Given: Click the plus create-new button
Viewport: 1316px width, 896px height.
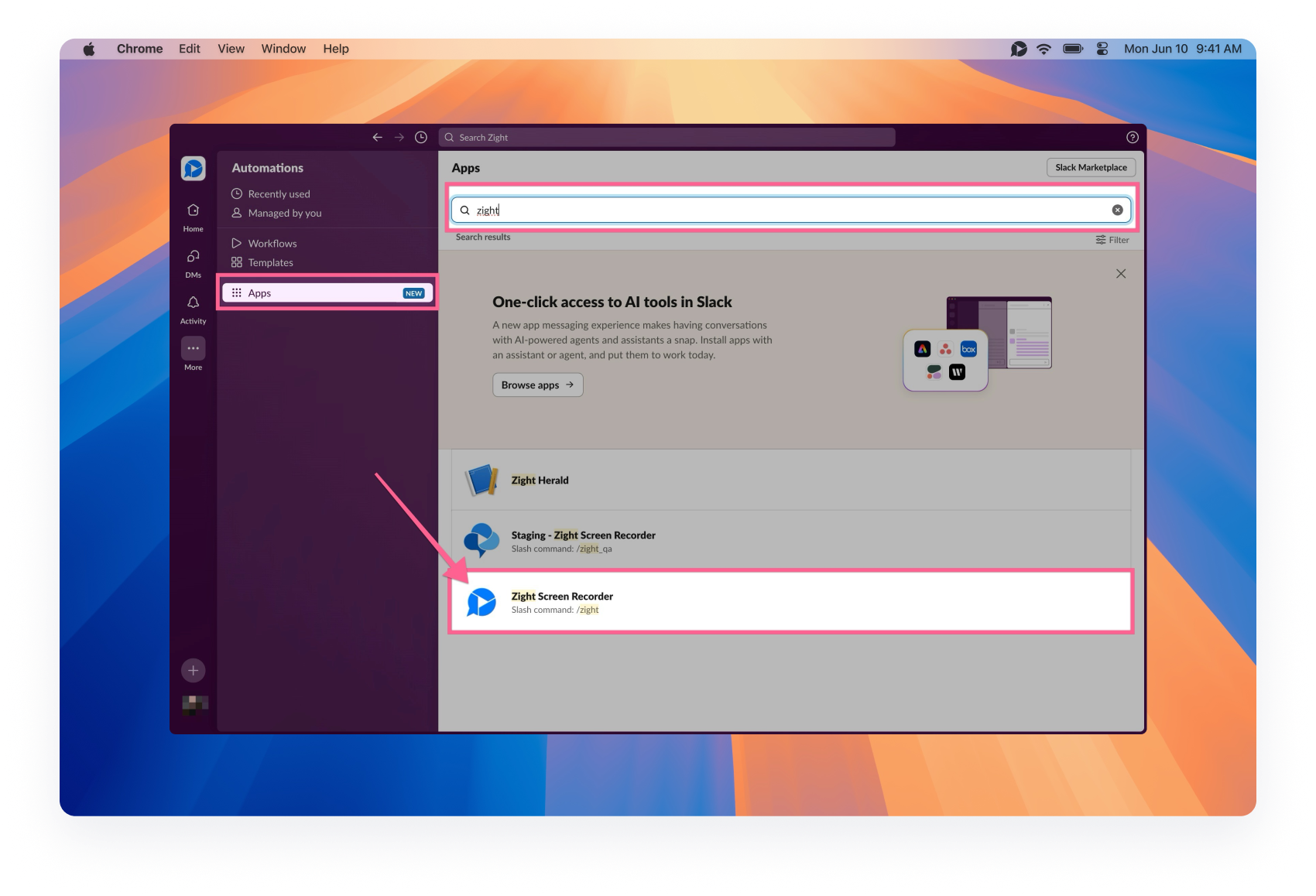Looking at the screenshot, I should (193, 670).
